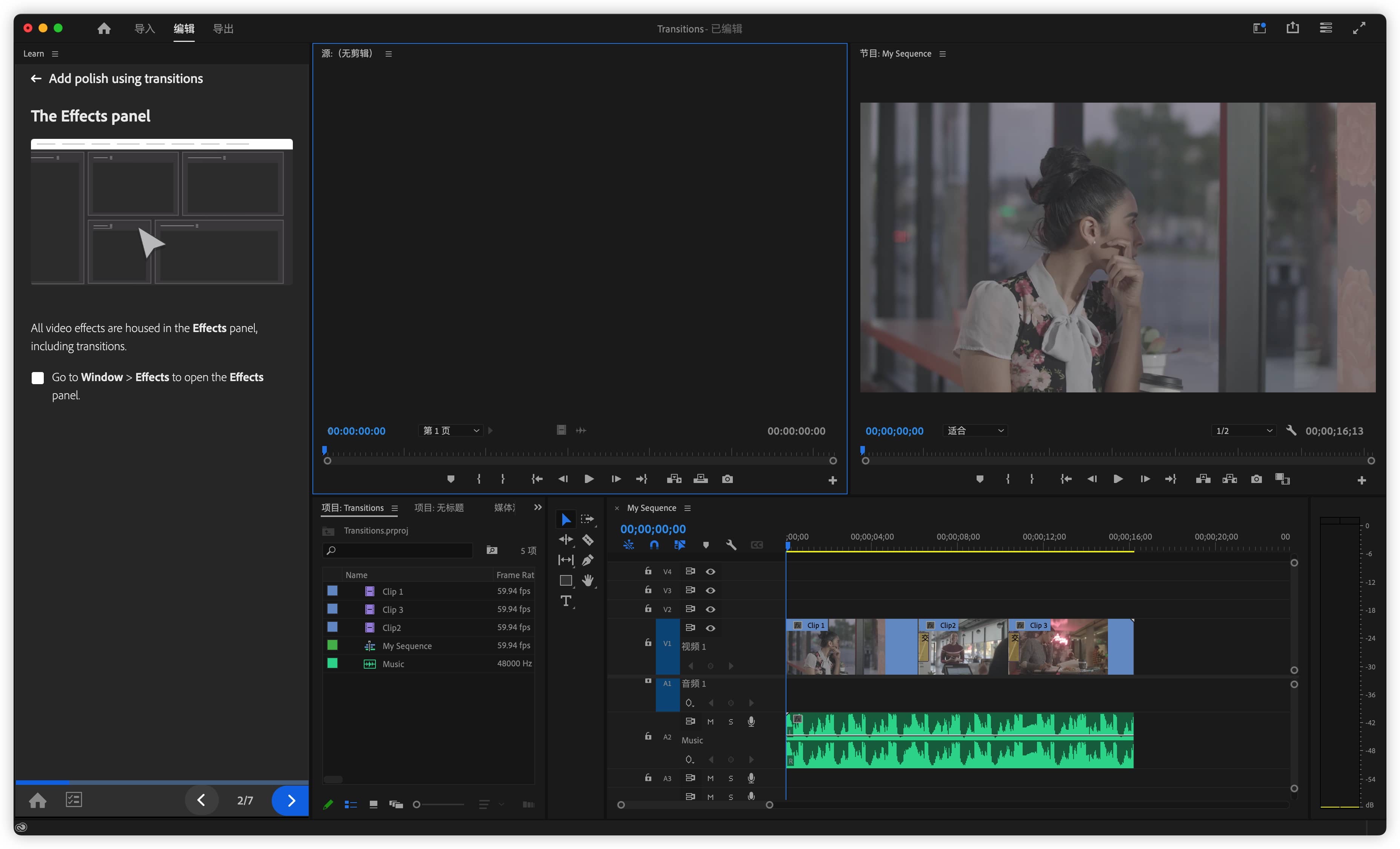Toggle V2 track output eye
Viewport: 1400px width, 849px height.
(710, 609)
